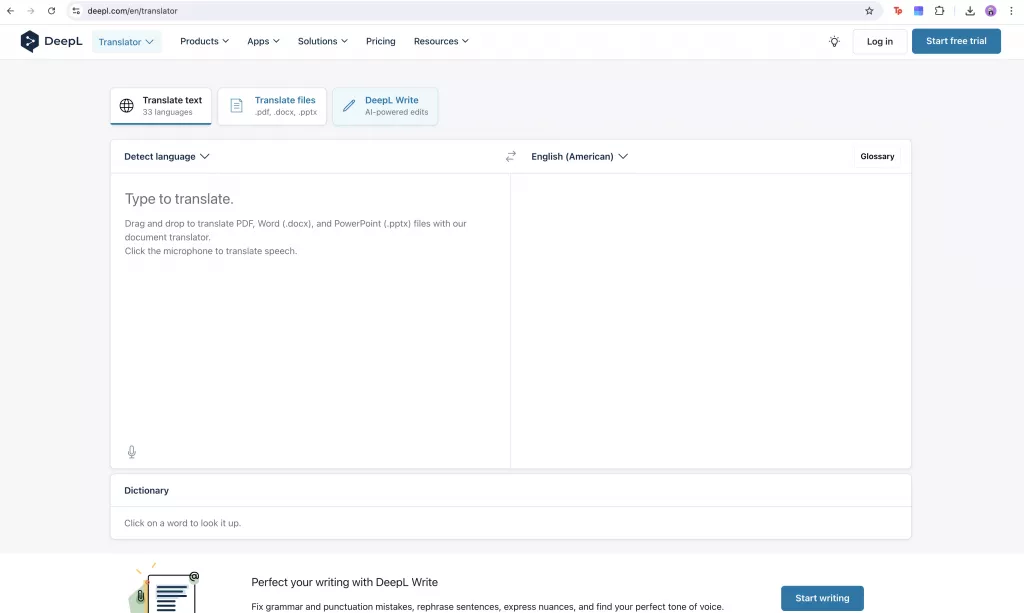Open the browser three-dot menu

point(1011,11)
